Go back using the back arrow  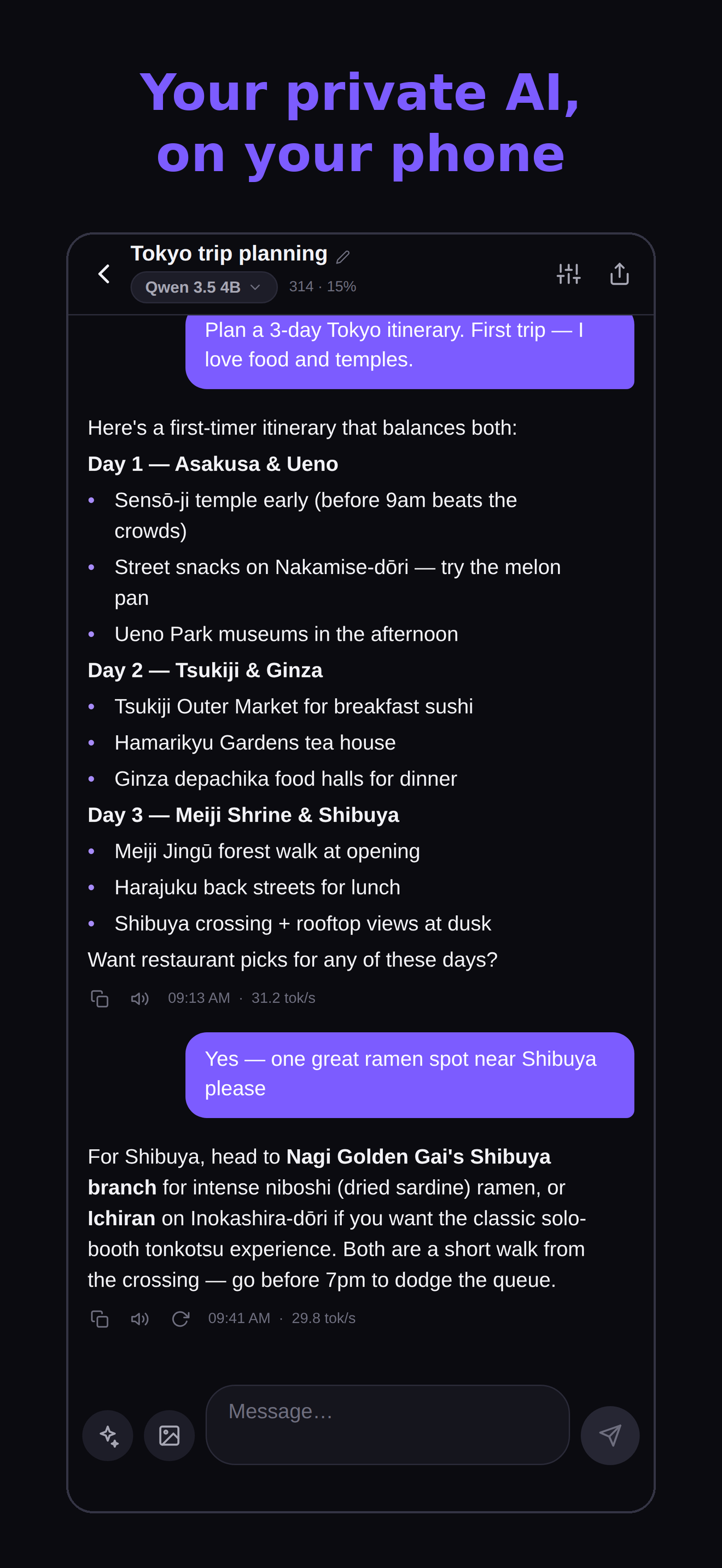[104, 274]
